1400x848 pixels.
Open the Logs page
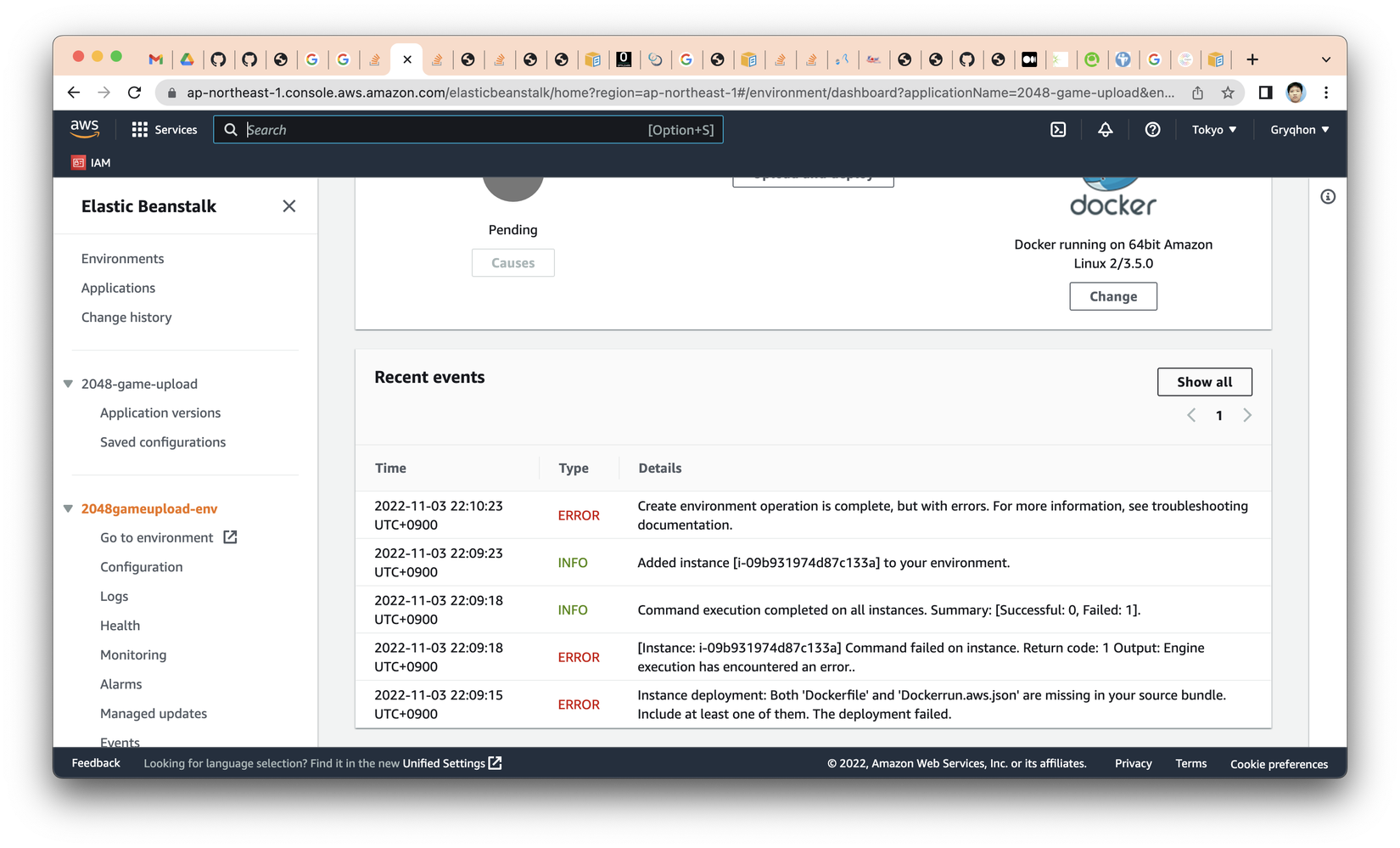[115, 597]
